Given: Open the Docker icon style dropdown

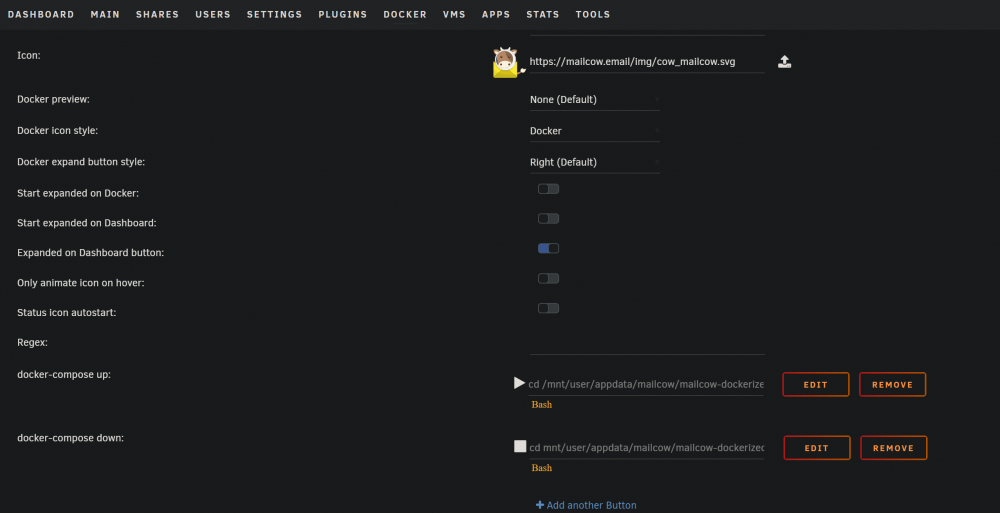Looking at the screenshot, I should pos(594,131).
